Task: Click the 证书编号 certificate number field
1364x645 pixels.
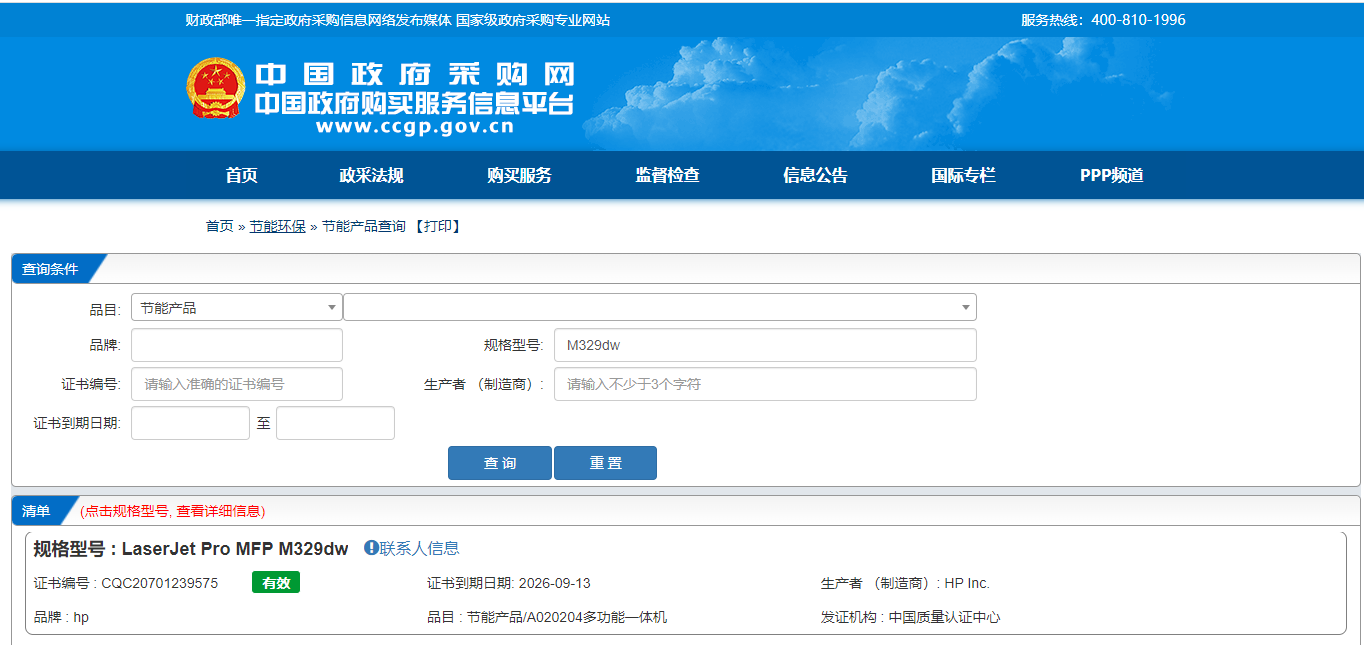Action: pyautogui.click(x=236, y=383)
